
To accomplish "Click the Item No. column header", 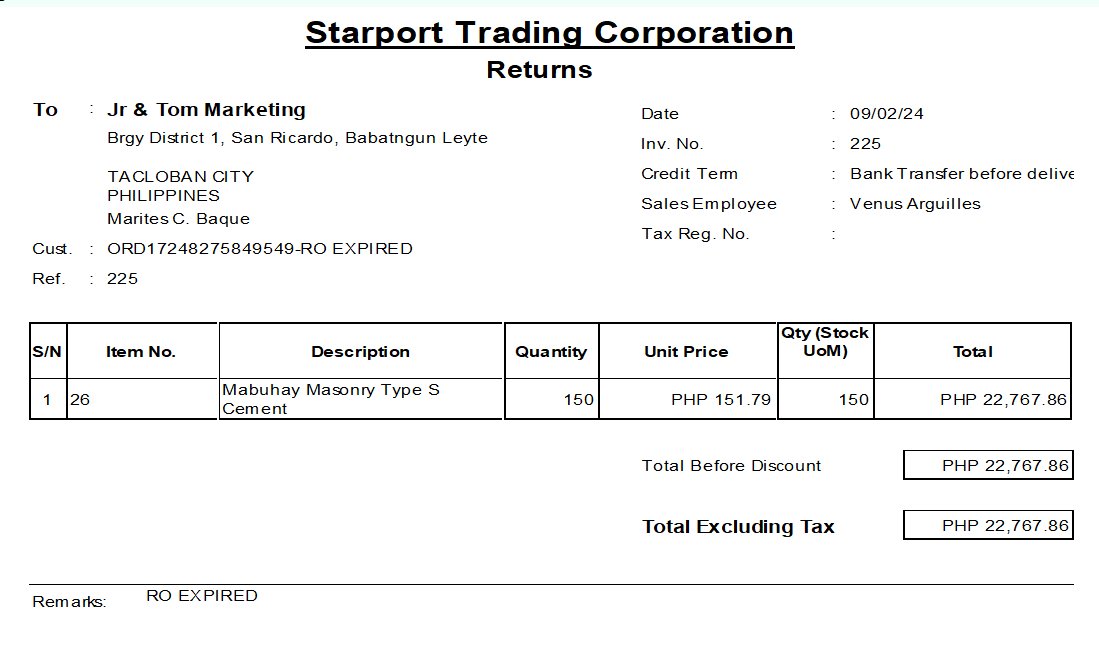I will point(141,352).
